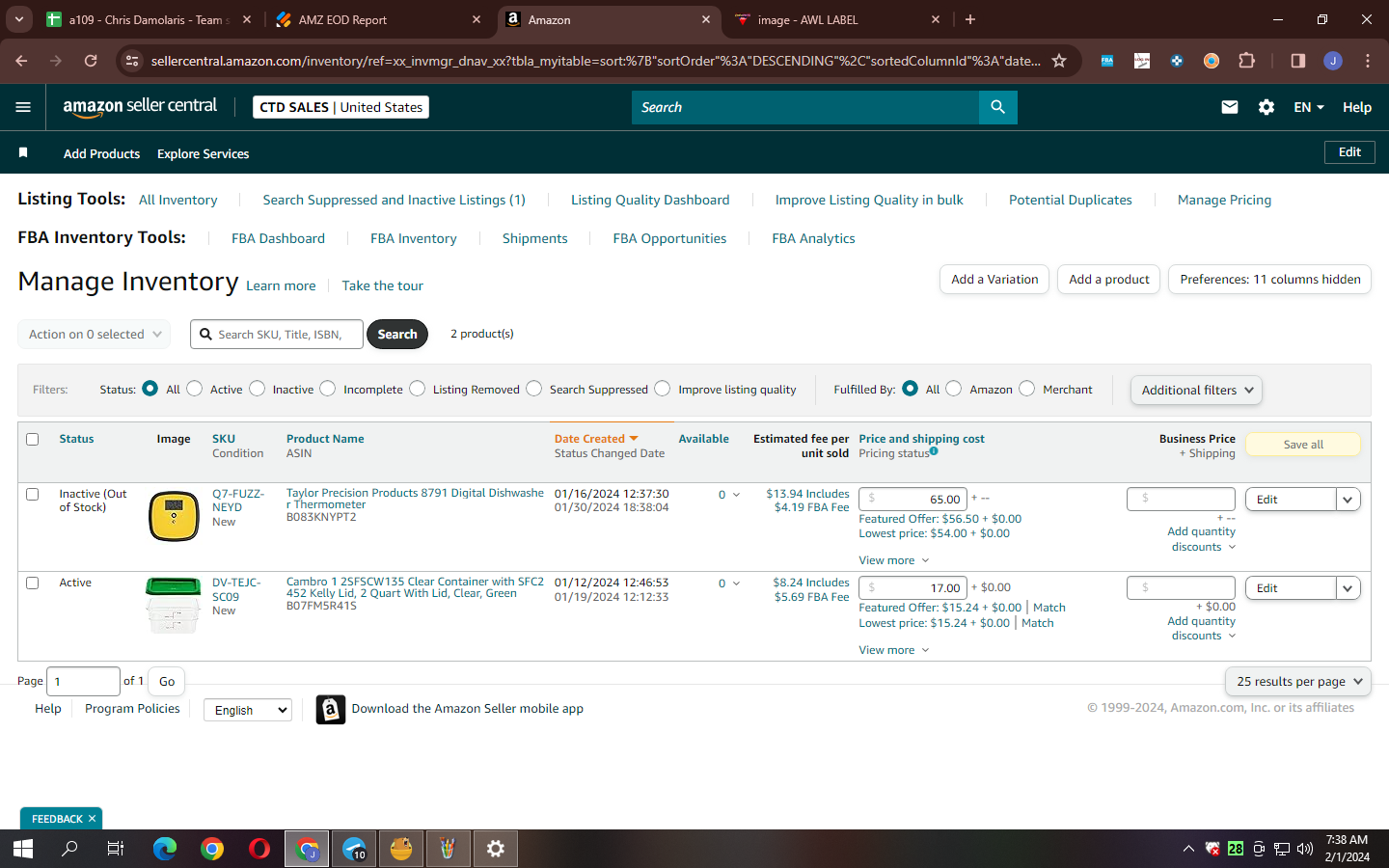1389x868 pixels.
Task: Open the Windows Start menu
Action: click(23, 849)
